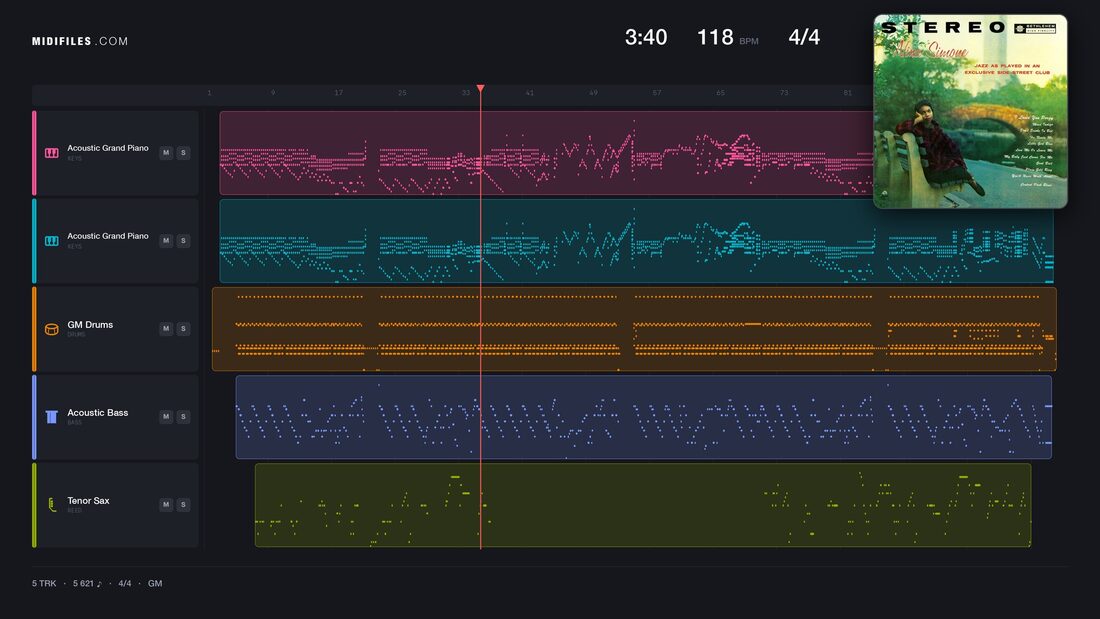Viewport: 1100px width, 619px height.
Task: Select the Tenor Sax track name
Action: coord(88,500)
